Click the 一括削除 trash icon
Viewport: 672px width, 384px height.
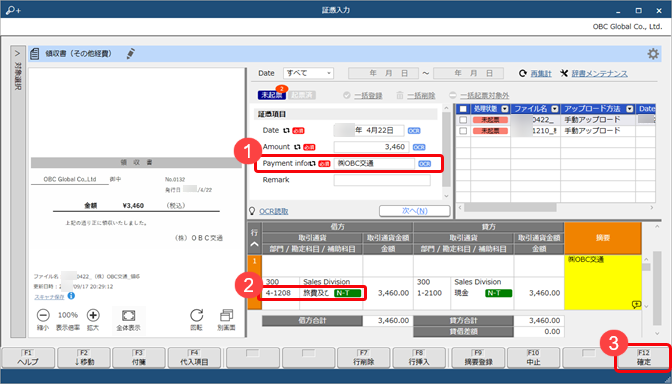[x=400, y=95]
